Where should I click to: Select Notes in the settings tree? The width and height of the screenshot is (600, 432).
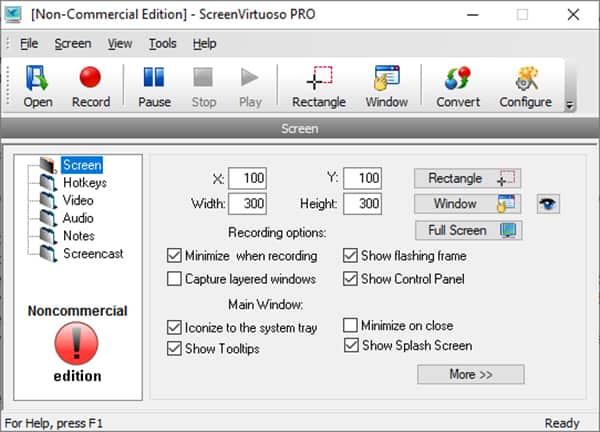[79, 236]
